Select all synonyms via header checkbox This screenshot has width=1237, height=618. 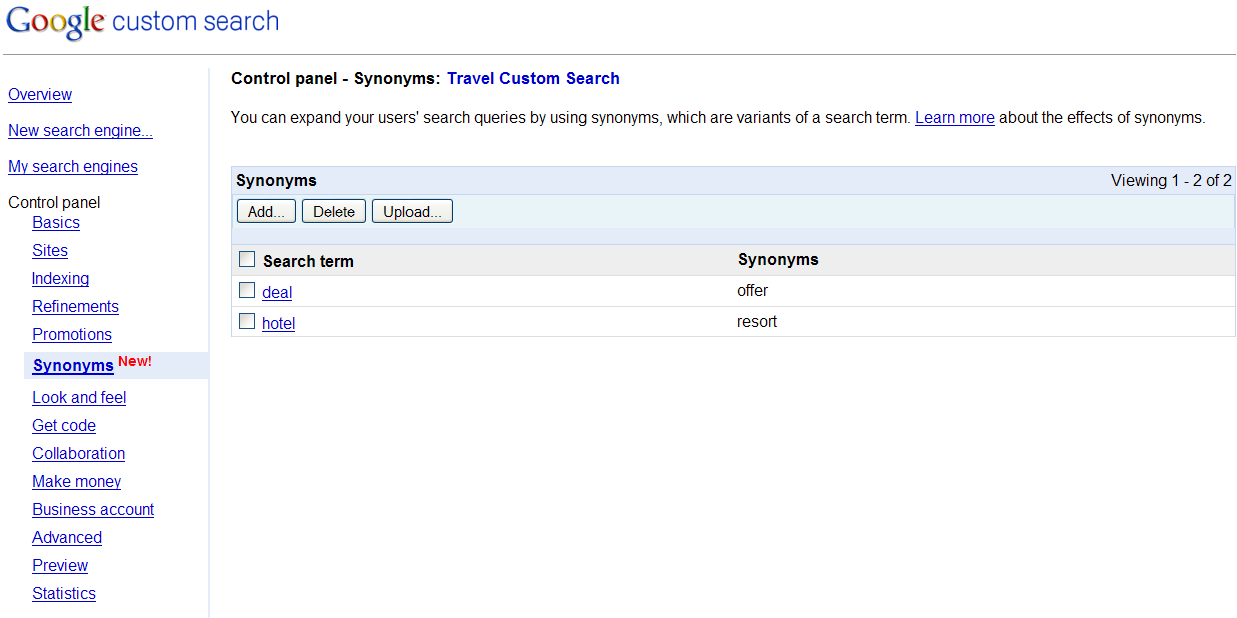click(247, 258)
